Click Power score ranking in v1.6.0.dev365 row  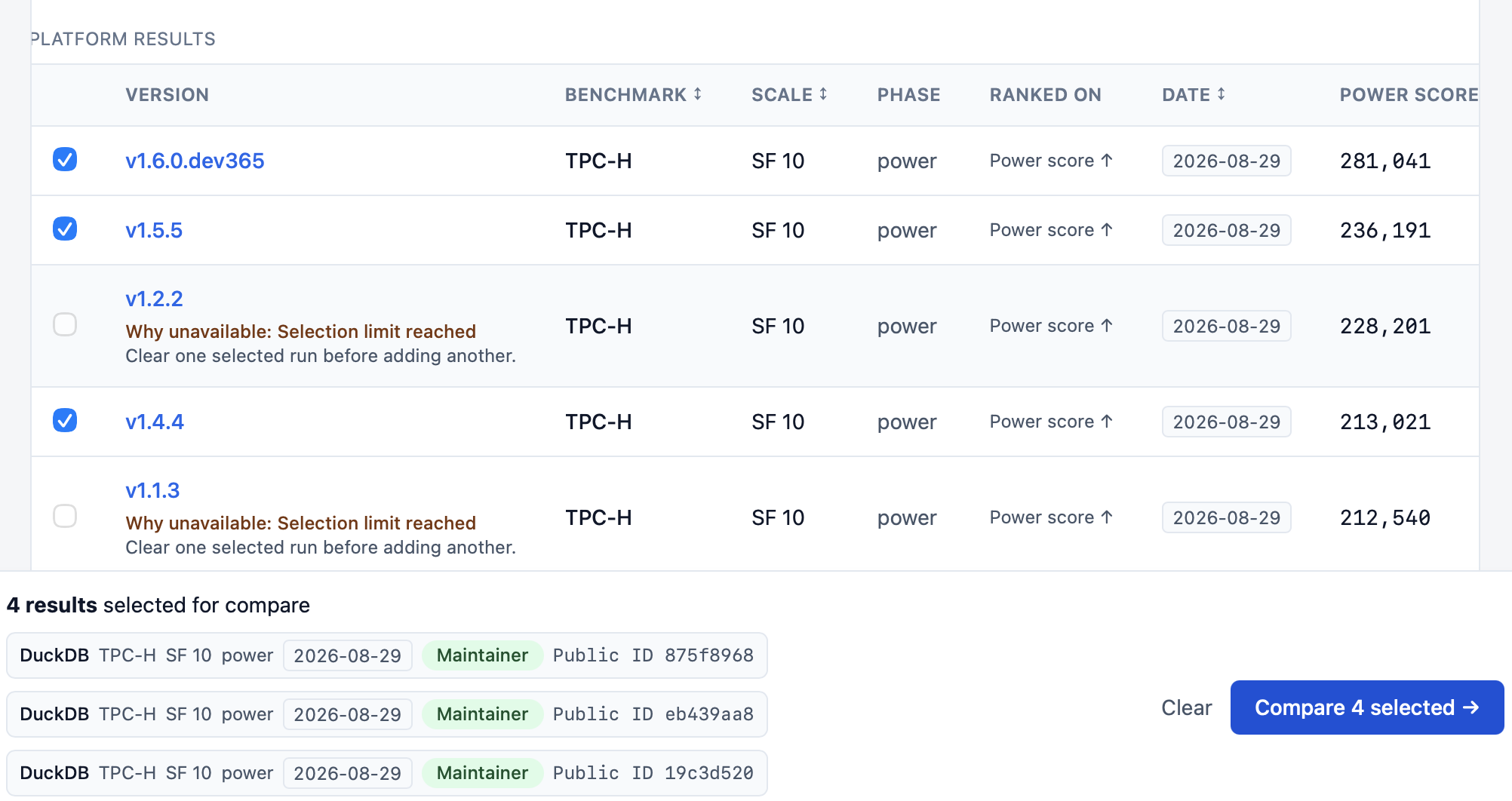(x=1051, y=161)
